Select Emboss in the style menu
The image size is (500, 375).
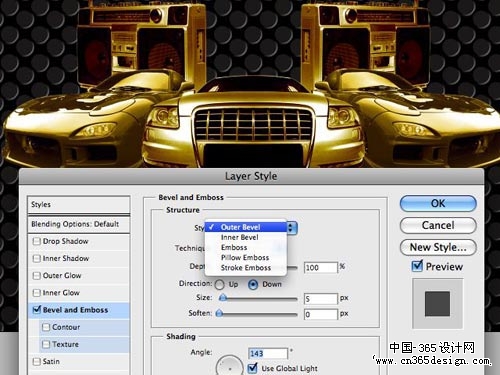[x=234, y=247]
